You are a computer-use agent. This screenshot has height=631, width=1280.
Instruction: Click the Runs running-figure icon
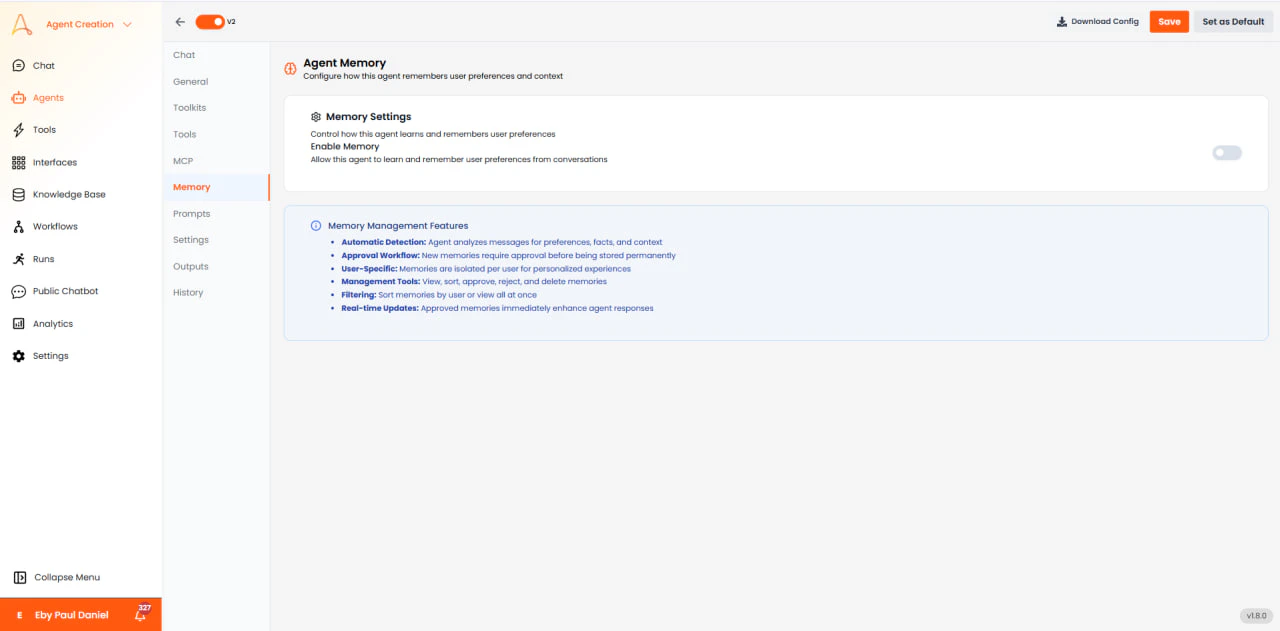(19, 259)
